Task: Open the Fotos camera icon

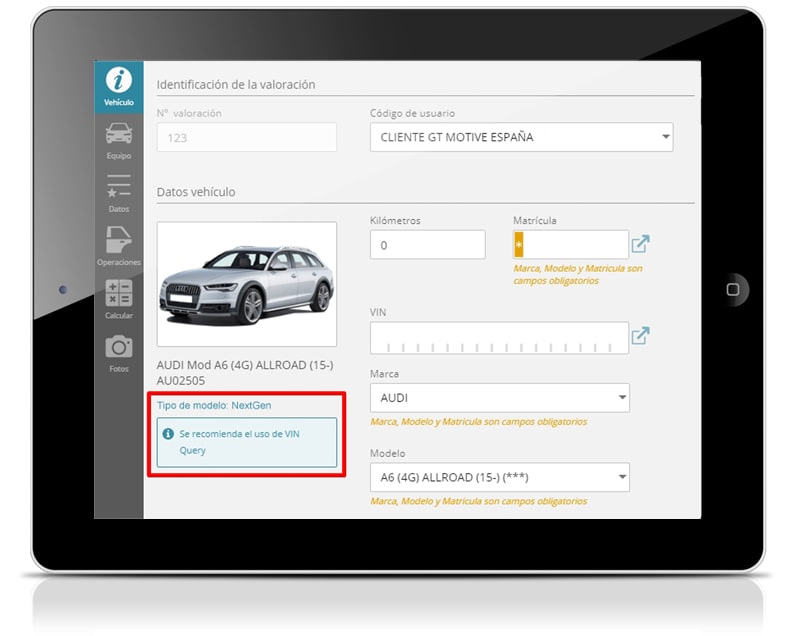Action: click(x=119, y=350)
